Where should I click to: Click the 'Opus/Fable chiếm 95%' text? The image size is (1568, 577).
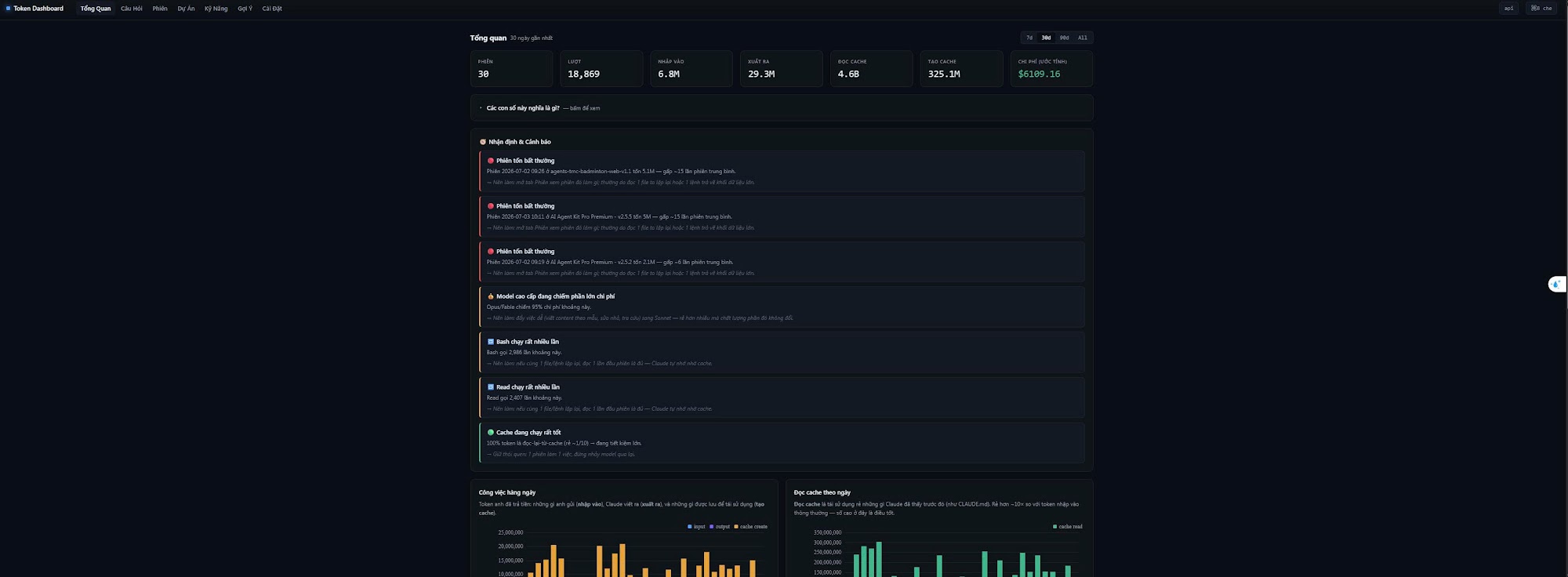coord(539,307)
